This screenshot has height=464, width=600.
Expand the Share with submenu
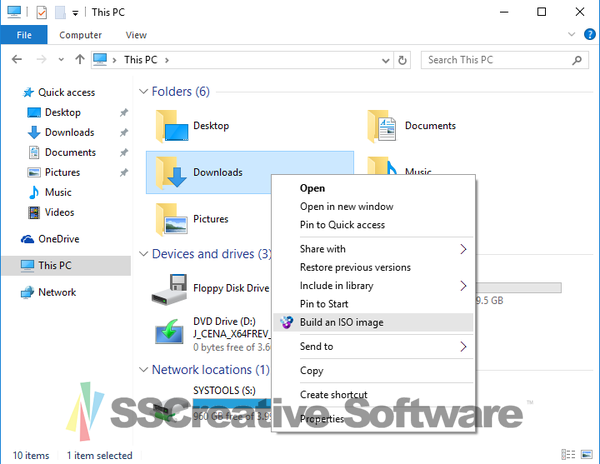(x=373, y=249)
